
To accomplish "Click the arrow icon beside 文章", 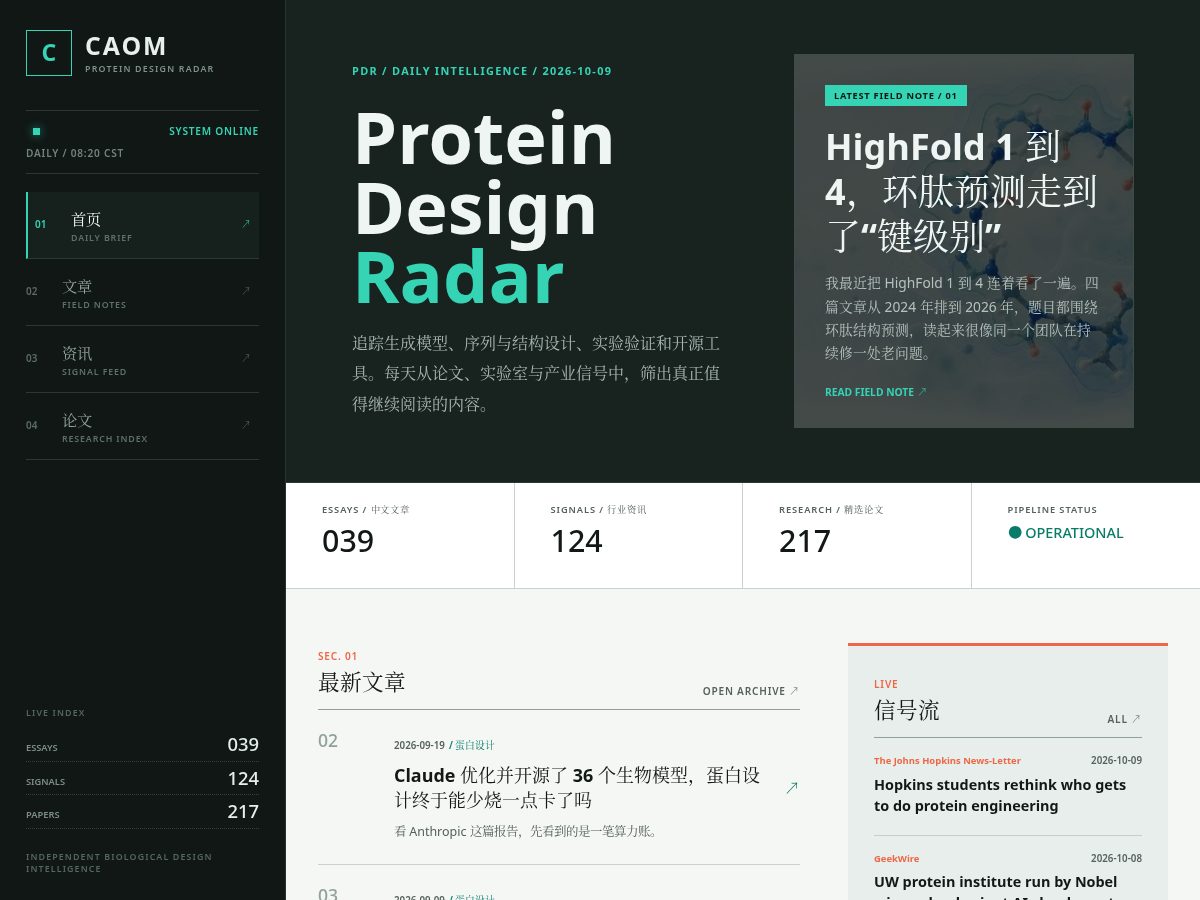I will (246, 291).
